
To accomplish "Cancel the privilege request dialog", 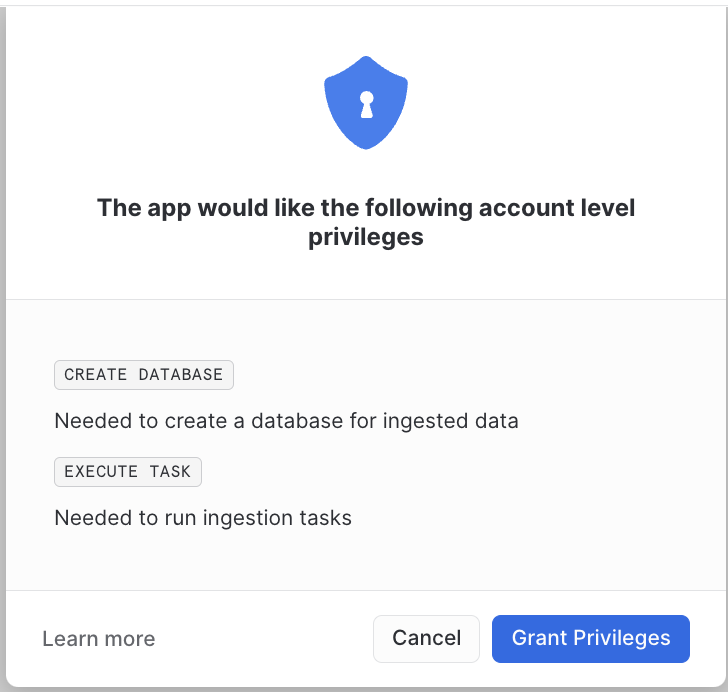I will [x=426, y=639].
